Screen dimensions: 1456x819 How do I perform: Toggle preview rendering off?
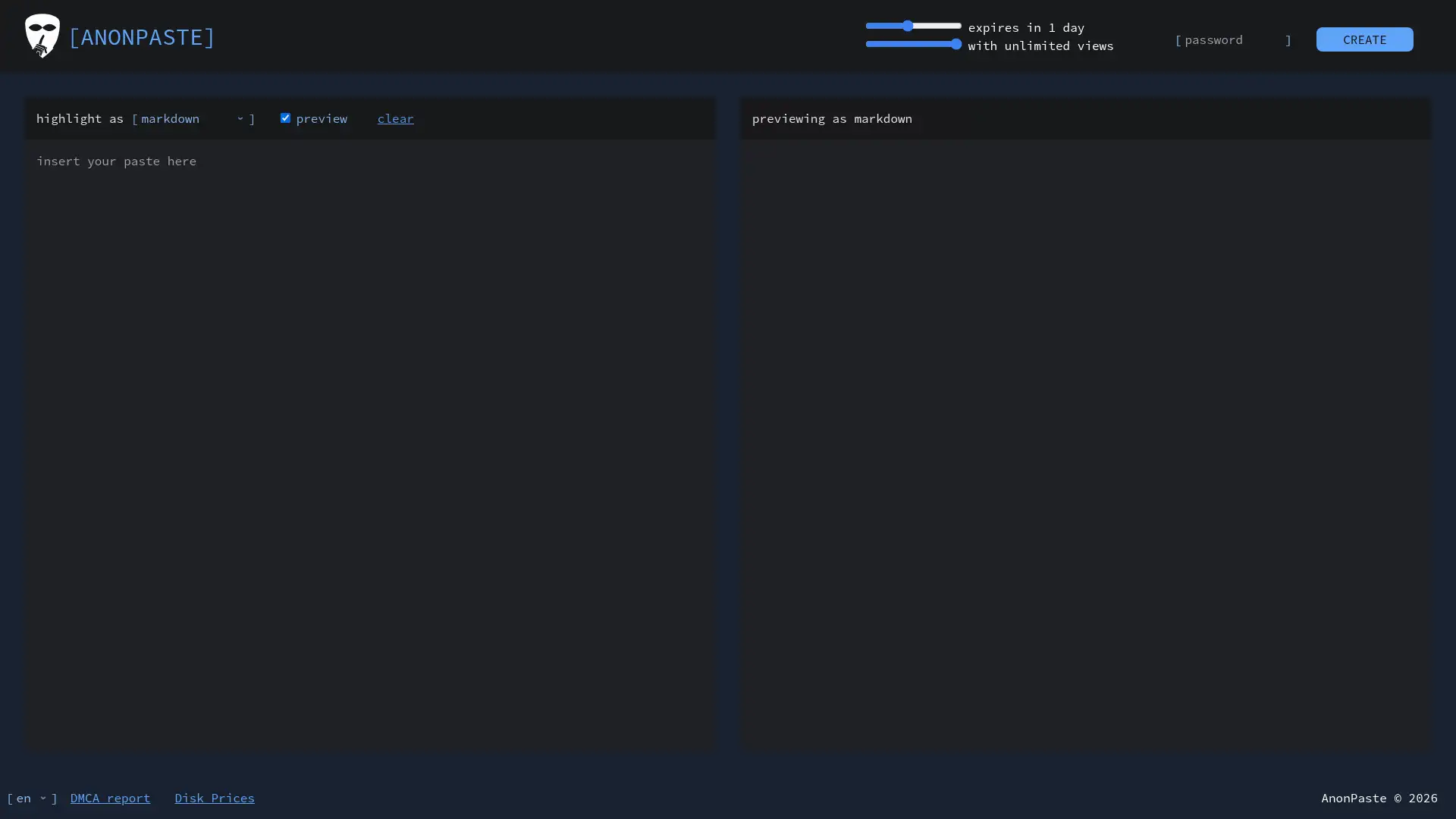tap(285, 118)
